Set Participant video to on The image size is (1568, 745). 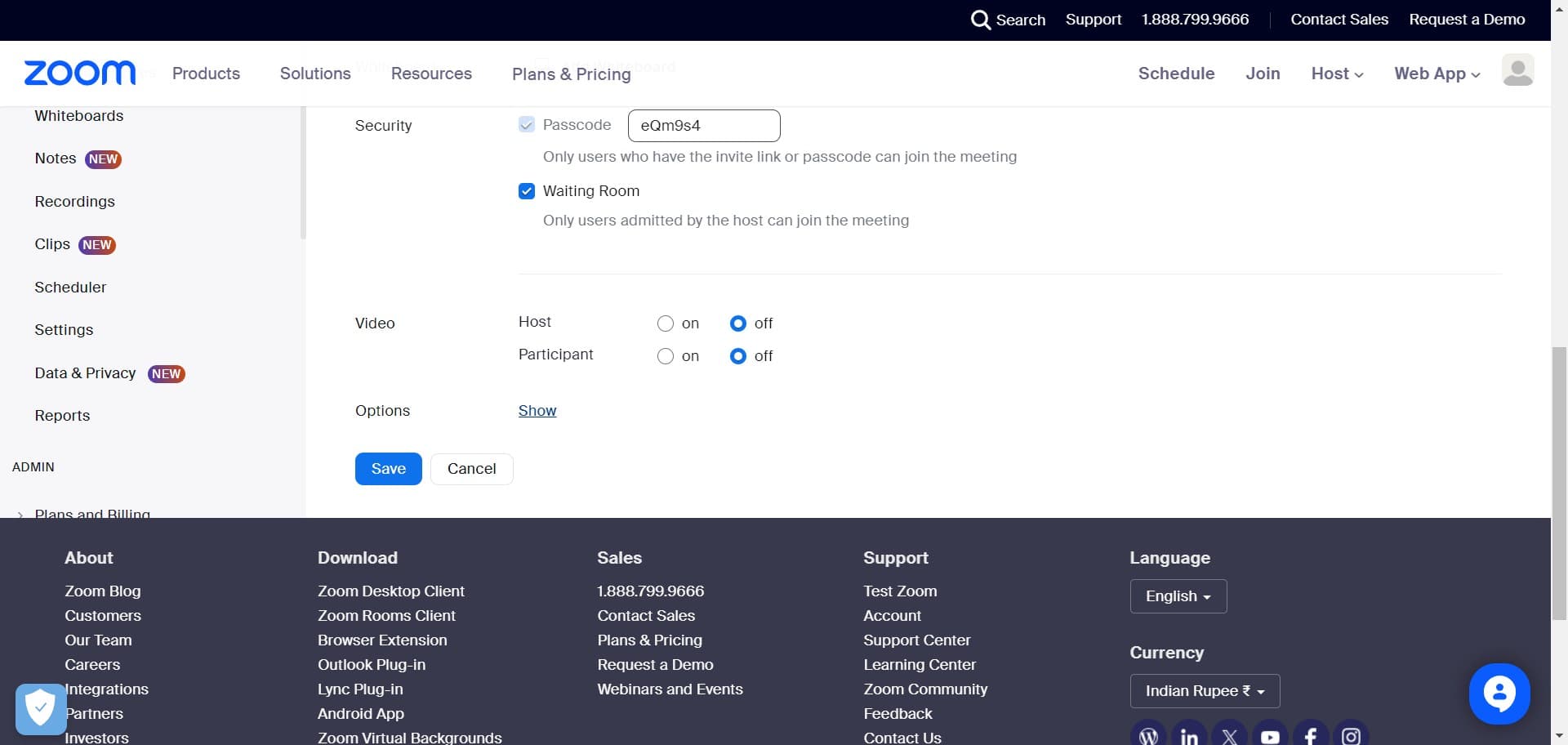[x=665, y=355]
